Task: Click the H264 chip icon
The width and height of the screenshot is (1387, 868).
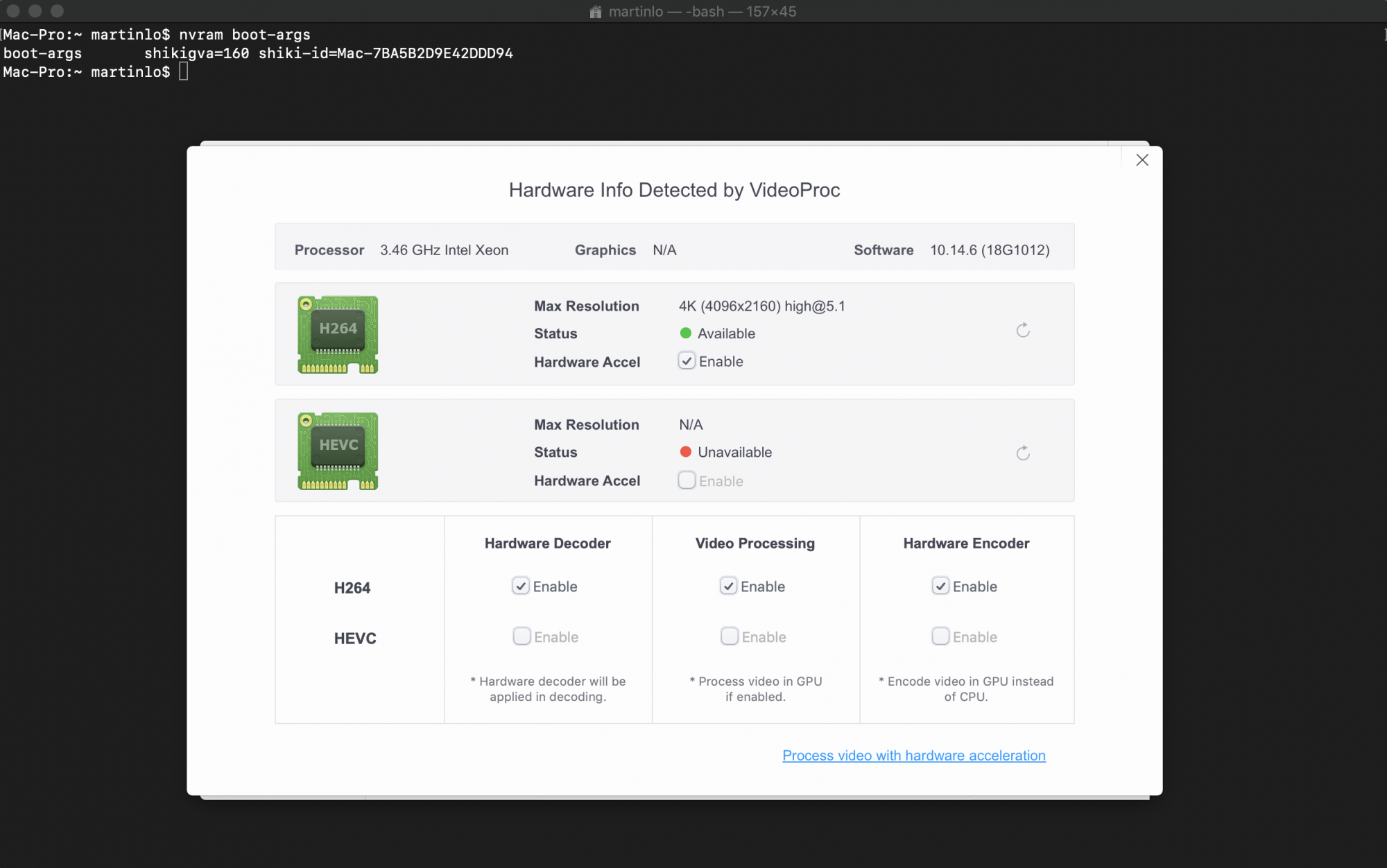Action: point(338,334)
